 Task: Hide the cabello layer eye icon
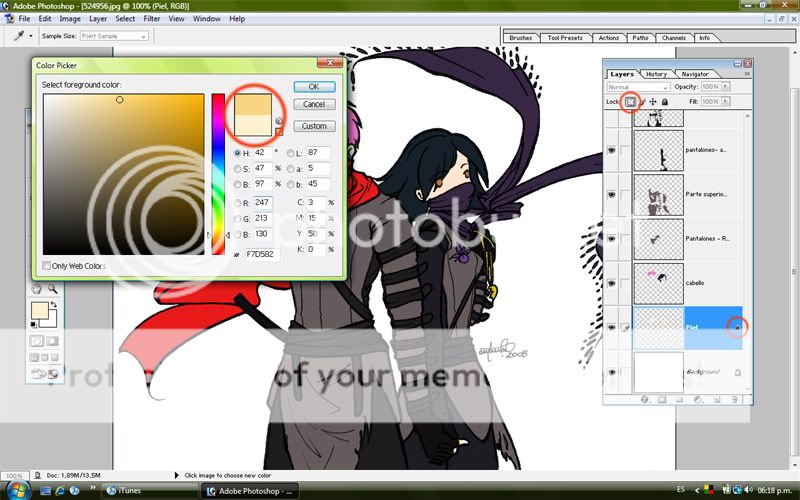click(611, 283)
